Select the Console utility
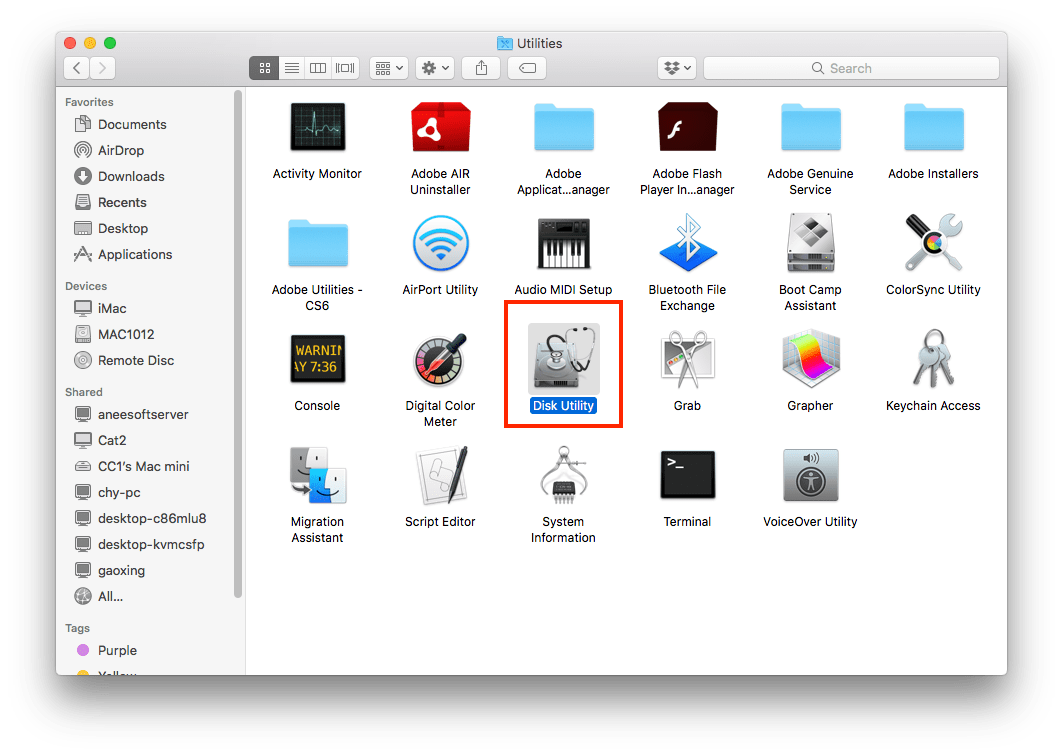 (x=317, y=359)
